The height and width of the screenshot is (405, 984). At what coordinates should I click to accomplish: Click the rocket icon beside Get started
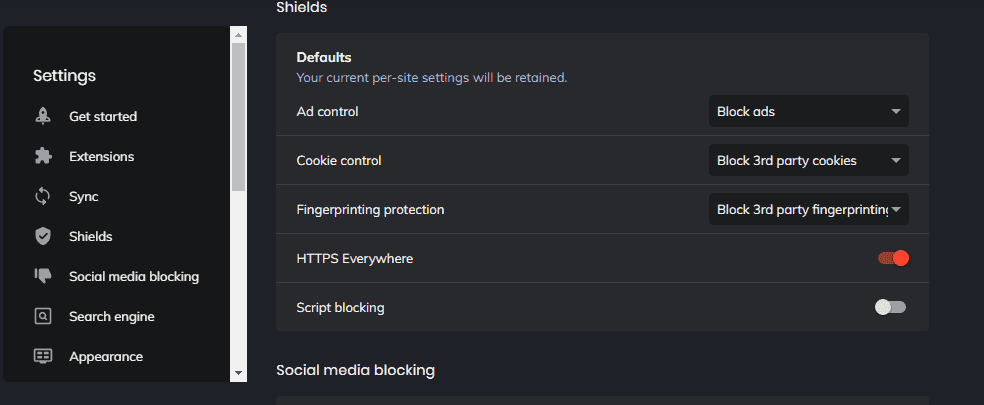pos(43,116)
